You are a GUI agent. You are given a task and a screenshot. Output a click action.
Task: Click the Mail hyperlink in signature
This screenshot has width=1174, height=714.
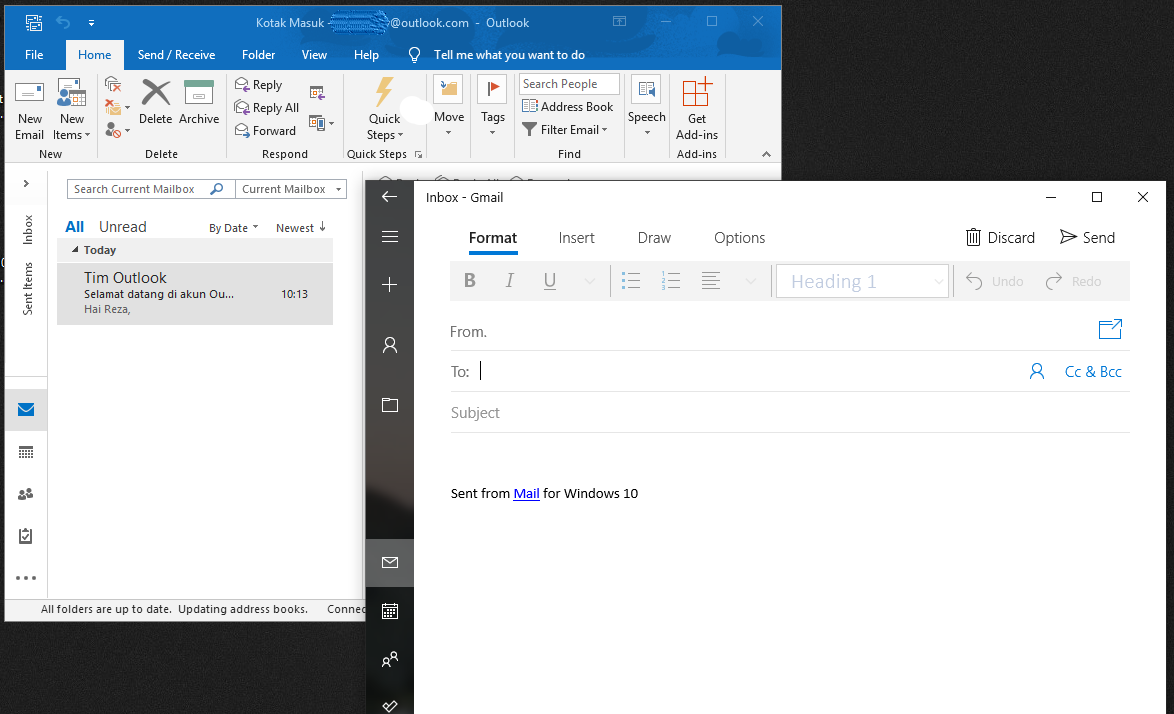(526, 493)
